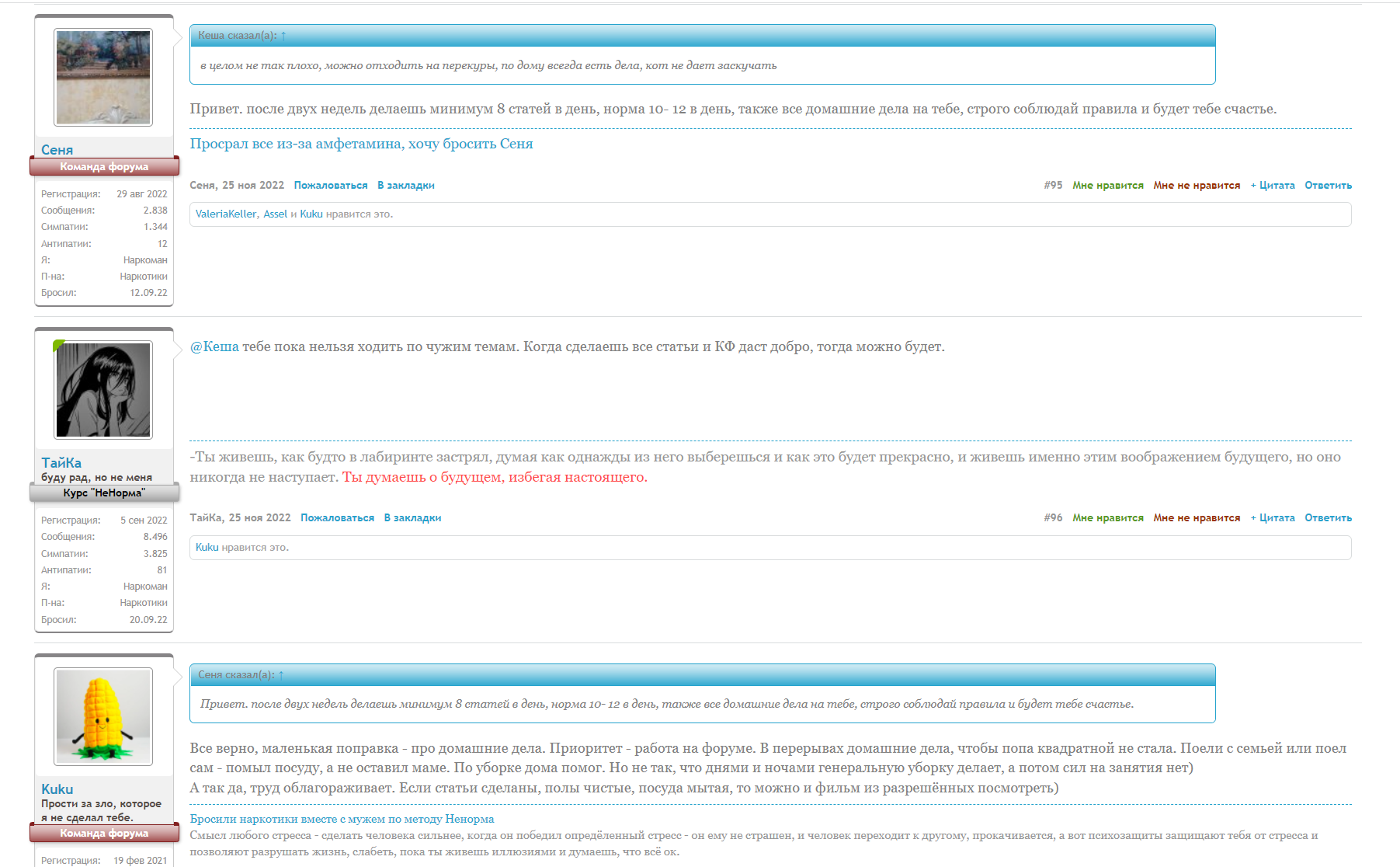Open ТайКа username profile link
The image size is (1400, 867).
(x=61, y=463)
